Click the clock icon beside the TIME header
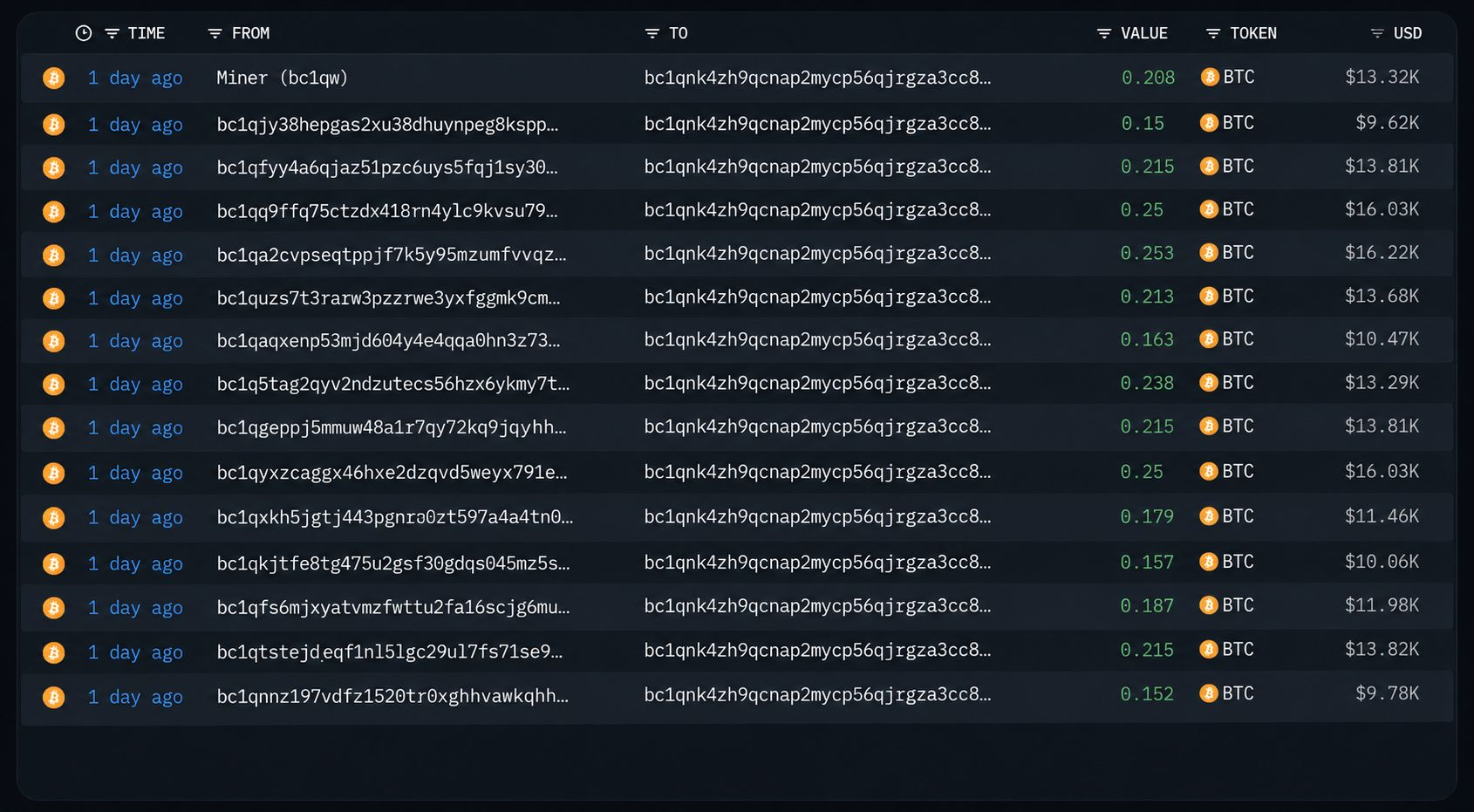 [84, 33]
